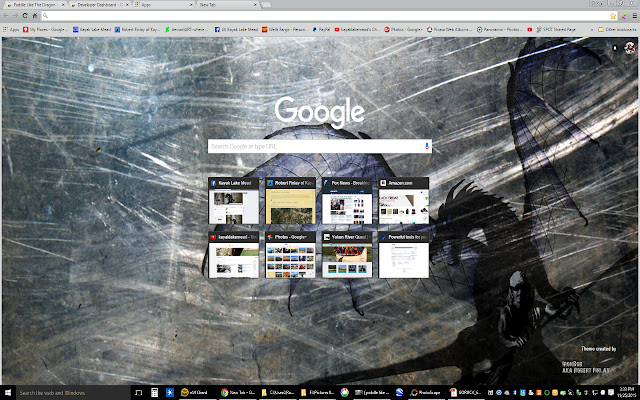Open the Apps bookmark shortcut

coord(11,29)
